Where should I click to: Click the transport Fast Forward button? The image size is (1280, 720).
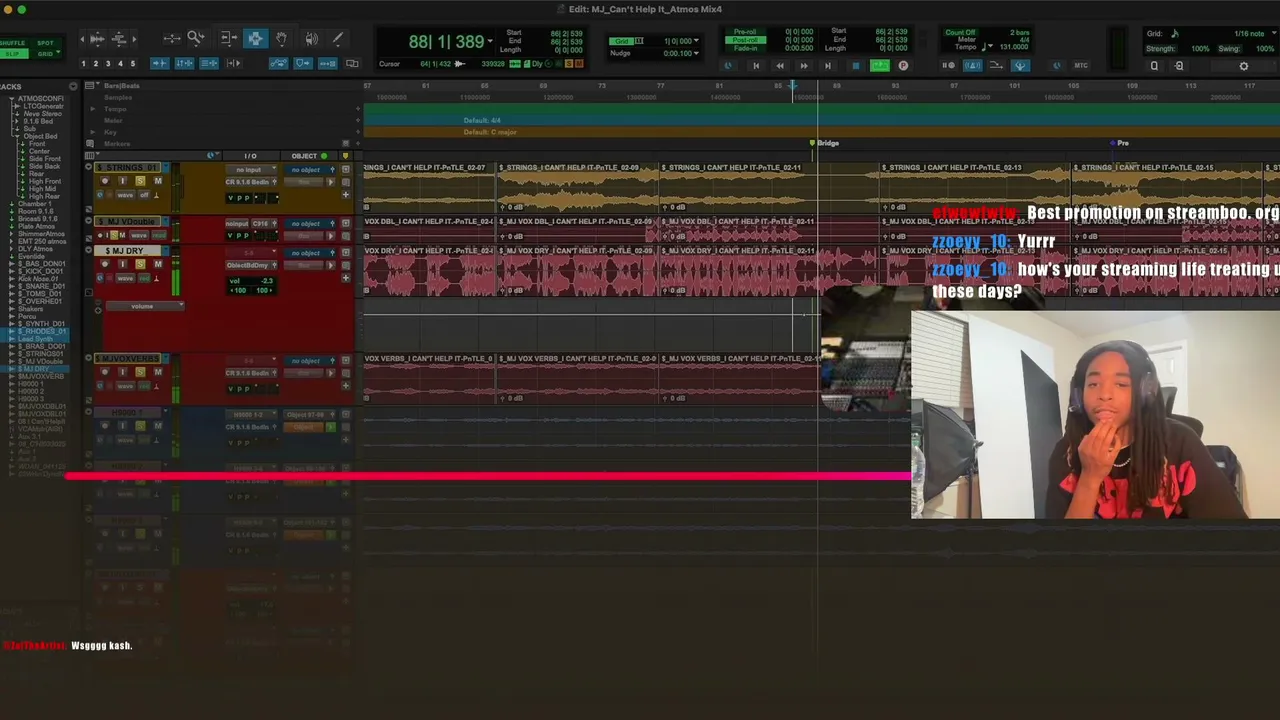point(804,66)
